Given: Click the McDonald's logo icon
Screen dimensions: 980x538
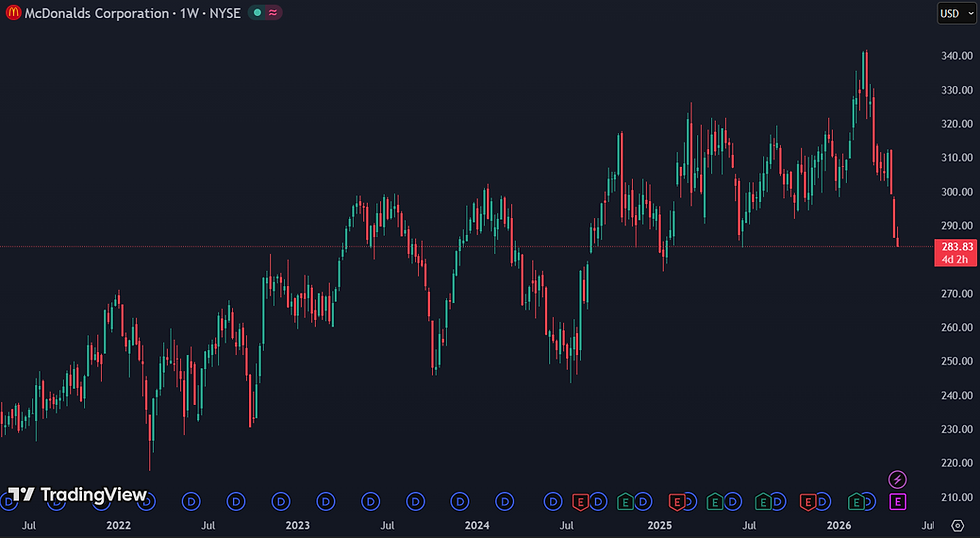Looking at the screenshot, I should pyautogui.click(x=12, y=12).
